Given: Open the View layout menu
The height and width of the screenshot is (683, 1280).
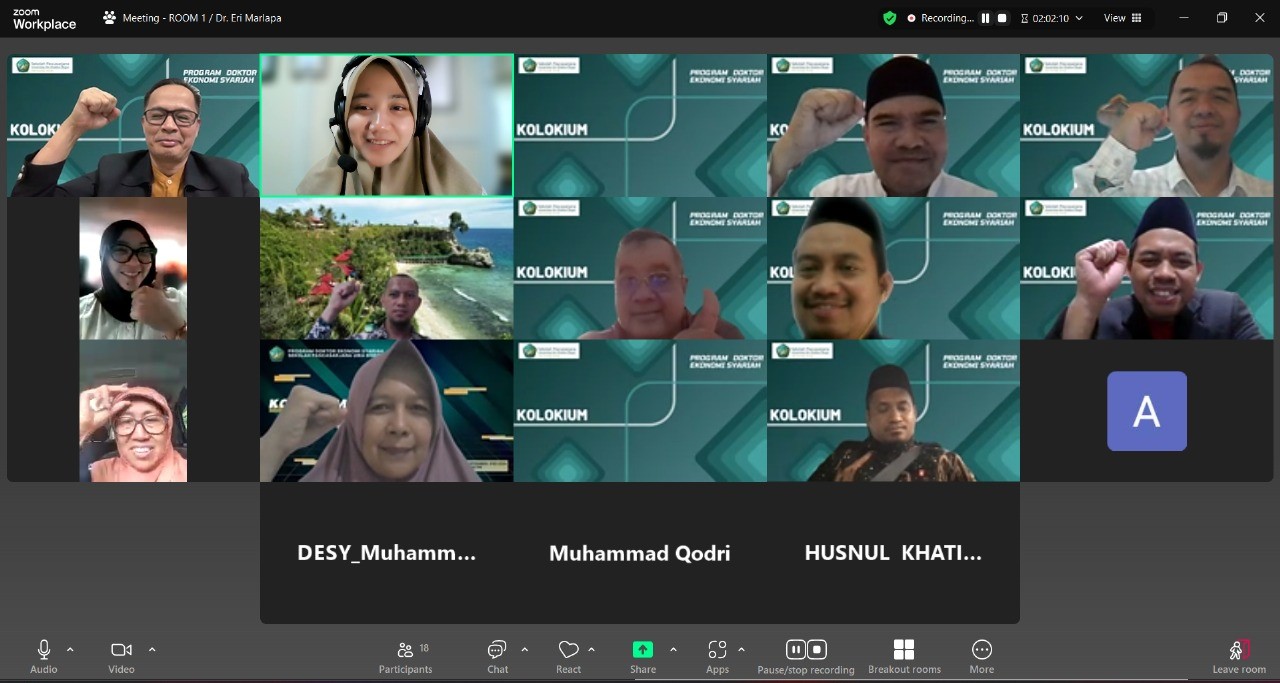Looking at the screenshot, I should point(1121,18).
